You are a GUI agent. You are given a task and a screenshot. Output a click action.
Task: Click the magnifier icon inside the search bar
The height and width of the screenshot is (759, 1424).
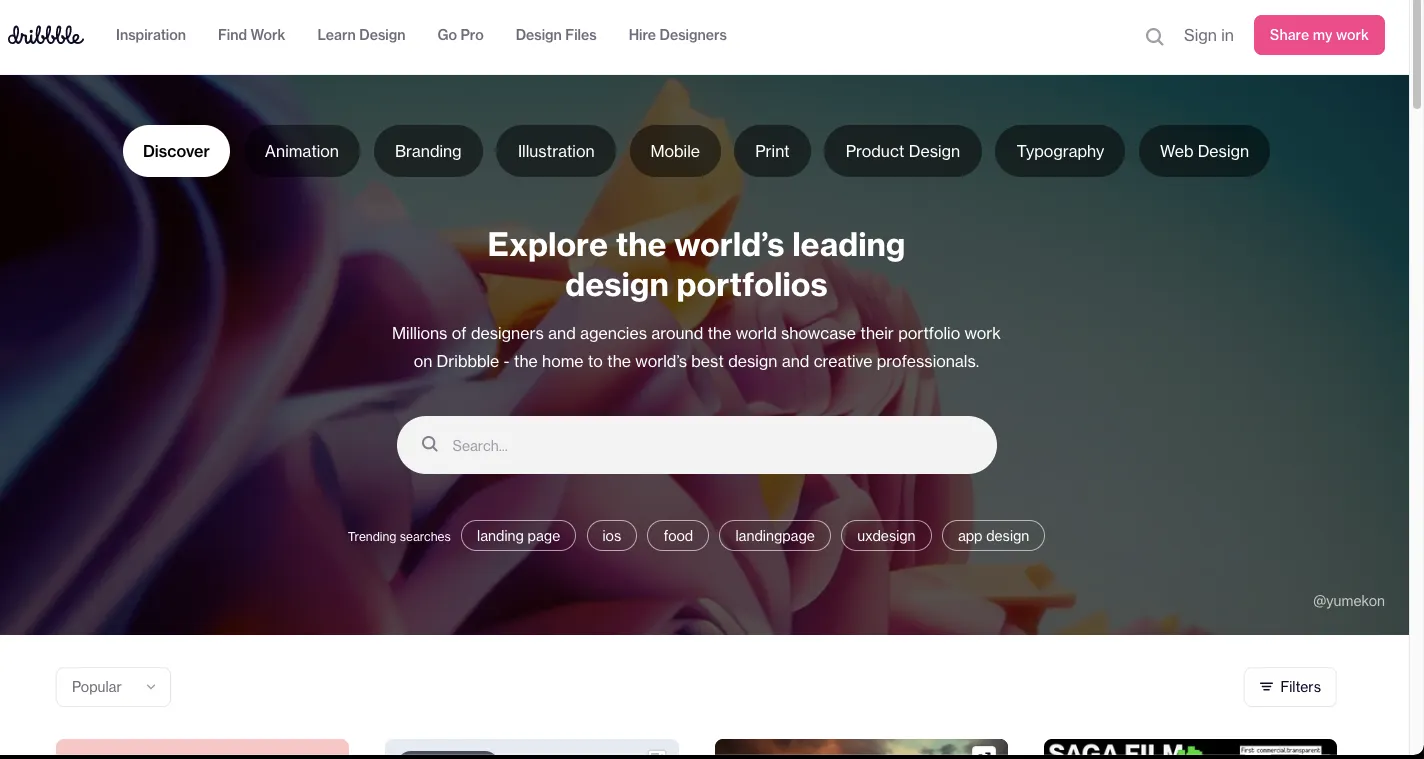point(430,445)
